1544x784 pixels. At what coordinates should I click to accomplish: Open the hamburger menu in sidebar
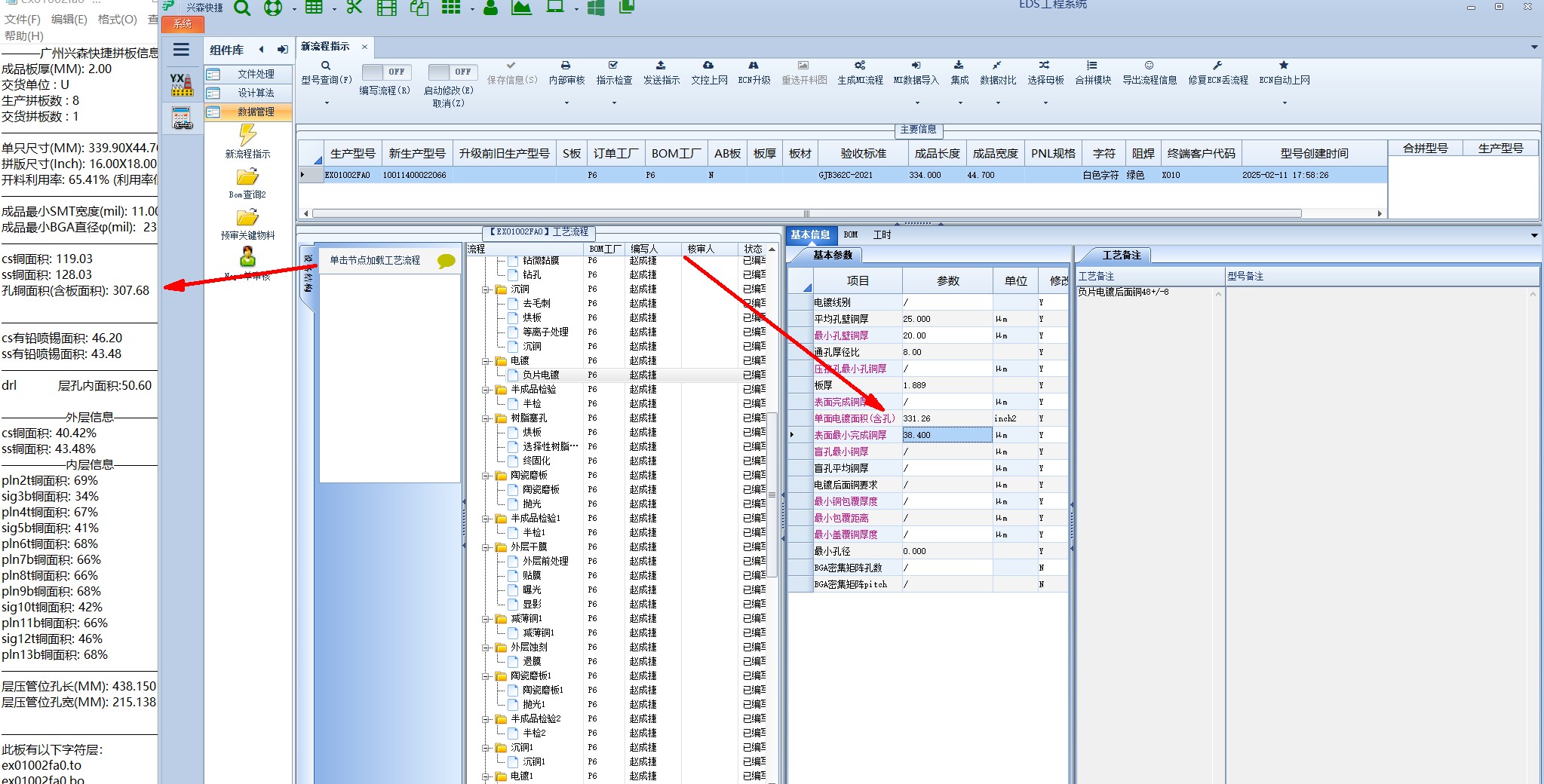[181, 50]
